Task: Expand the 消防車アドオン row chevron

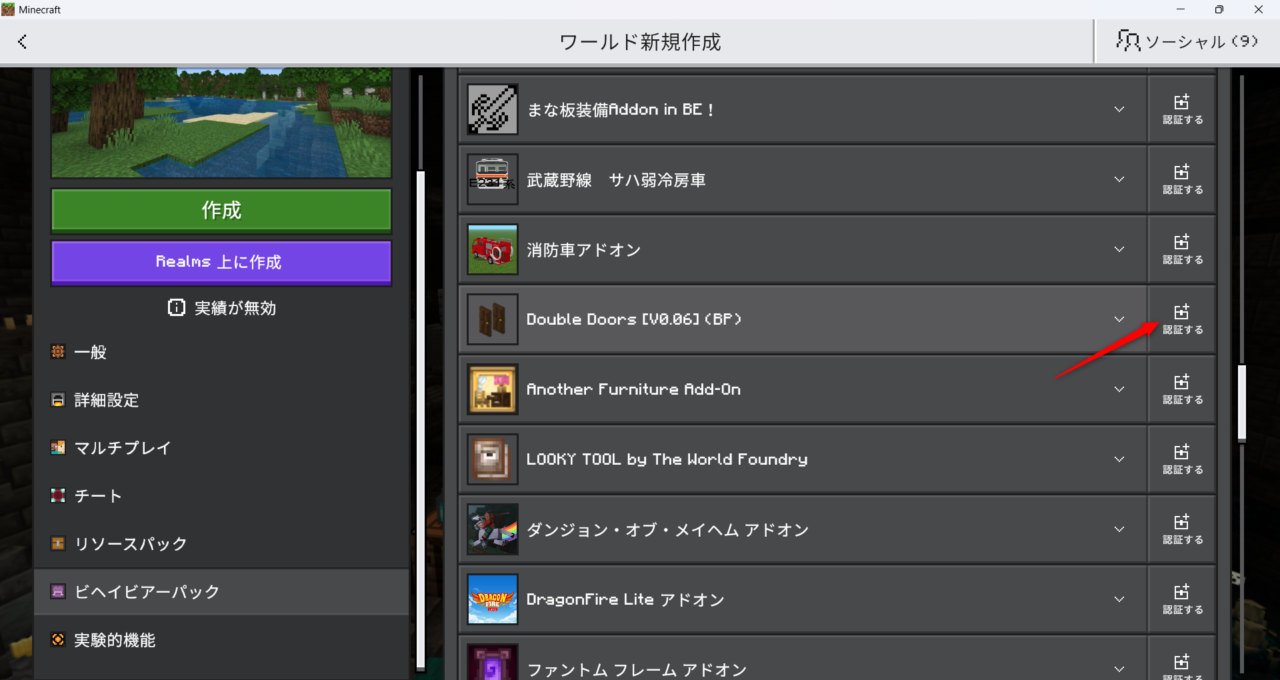Action: (x=1119, y=250)
